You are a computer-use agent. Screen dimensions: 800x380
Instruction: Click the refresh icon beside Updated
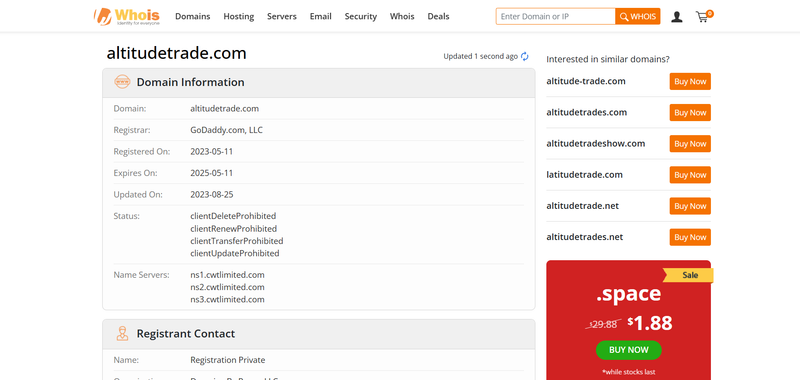524,57
